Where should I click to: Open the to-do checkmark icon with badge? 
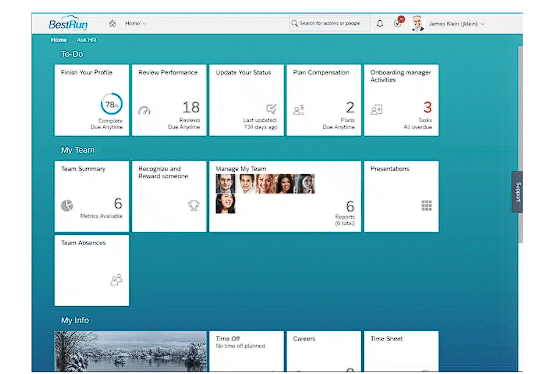(398, 23)
